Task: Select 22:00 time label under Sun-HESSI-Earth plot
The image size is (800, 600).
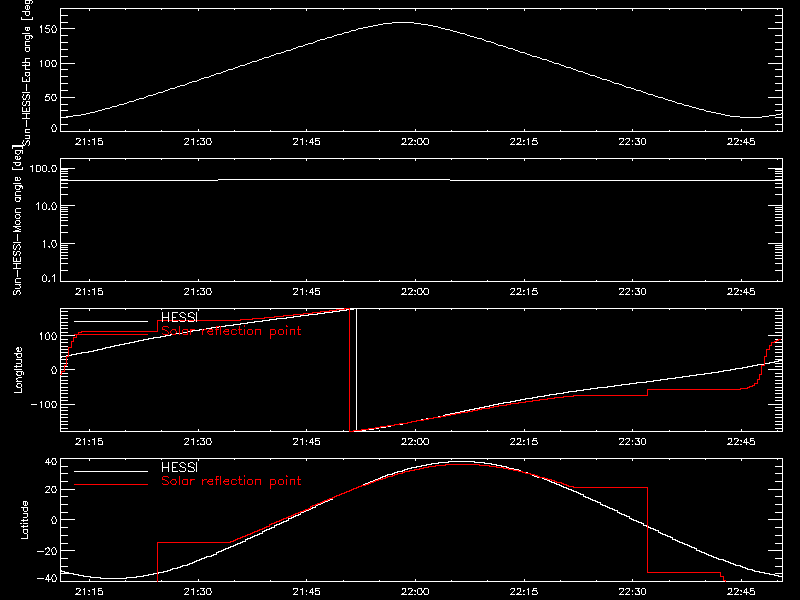Action: point(415,142)
